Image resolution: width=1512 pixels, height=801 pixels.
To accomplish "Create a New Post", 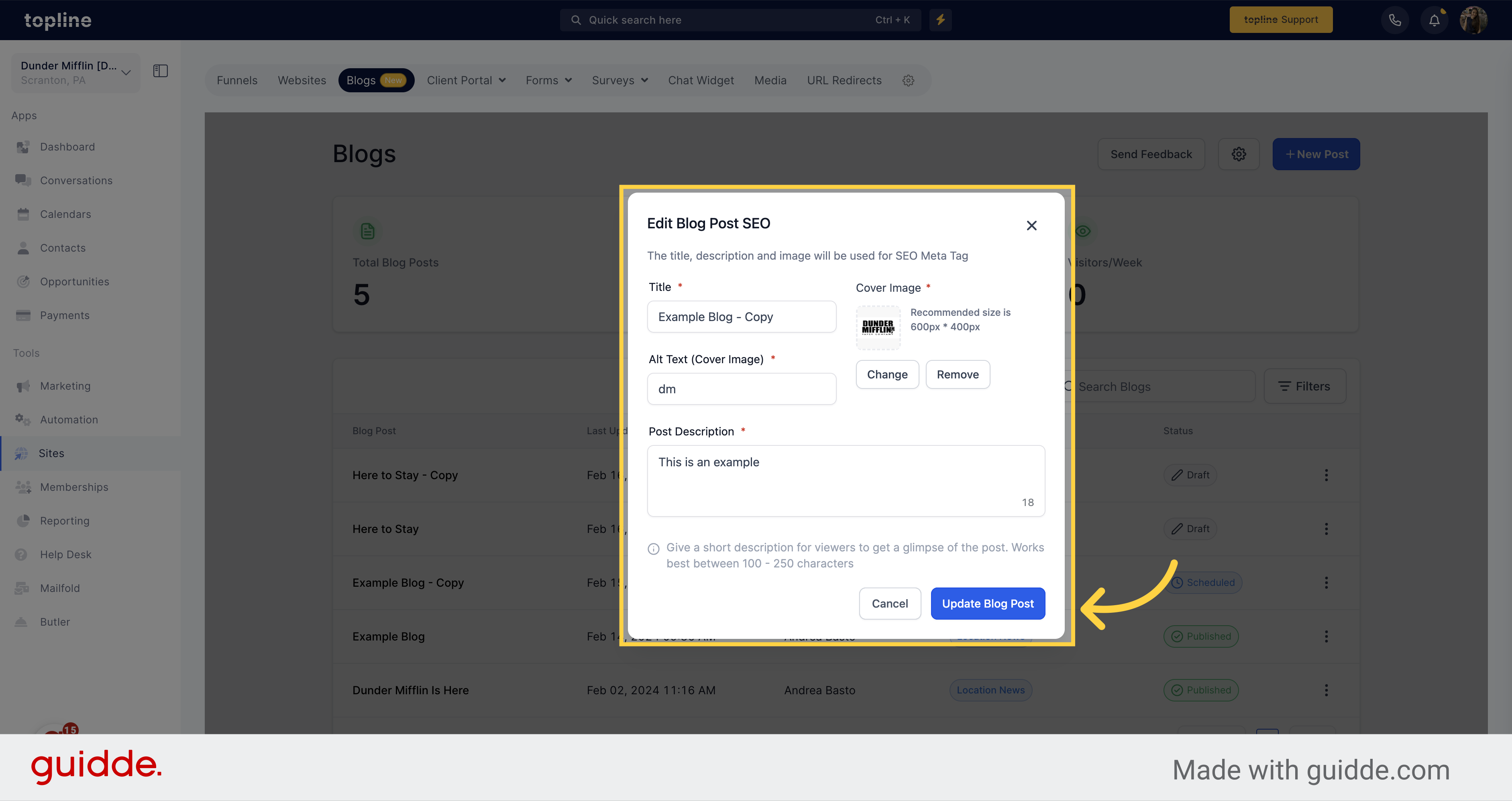I will (x=1316, y=155).
